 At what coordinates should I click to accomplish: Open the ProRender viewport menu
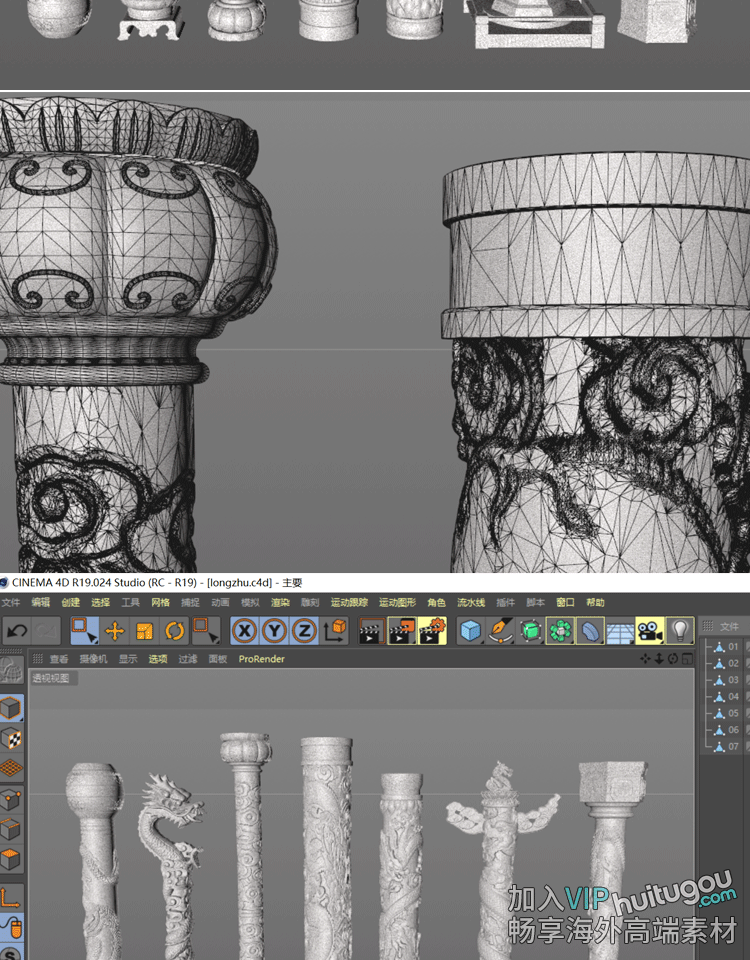[261, 659]
